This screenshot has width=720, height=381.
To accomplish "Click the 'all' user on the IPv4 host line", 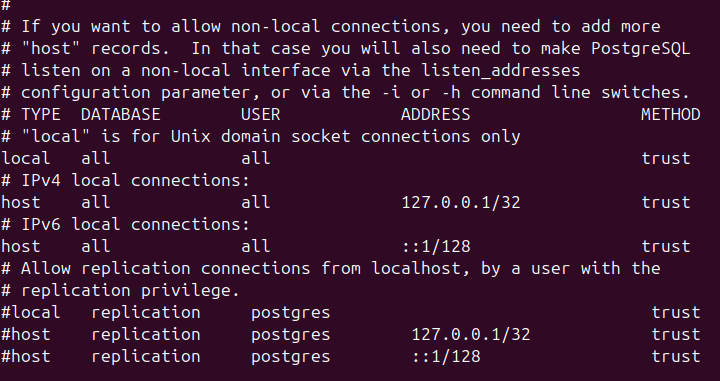I will click(256, 202).
